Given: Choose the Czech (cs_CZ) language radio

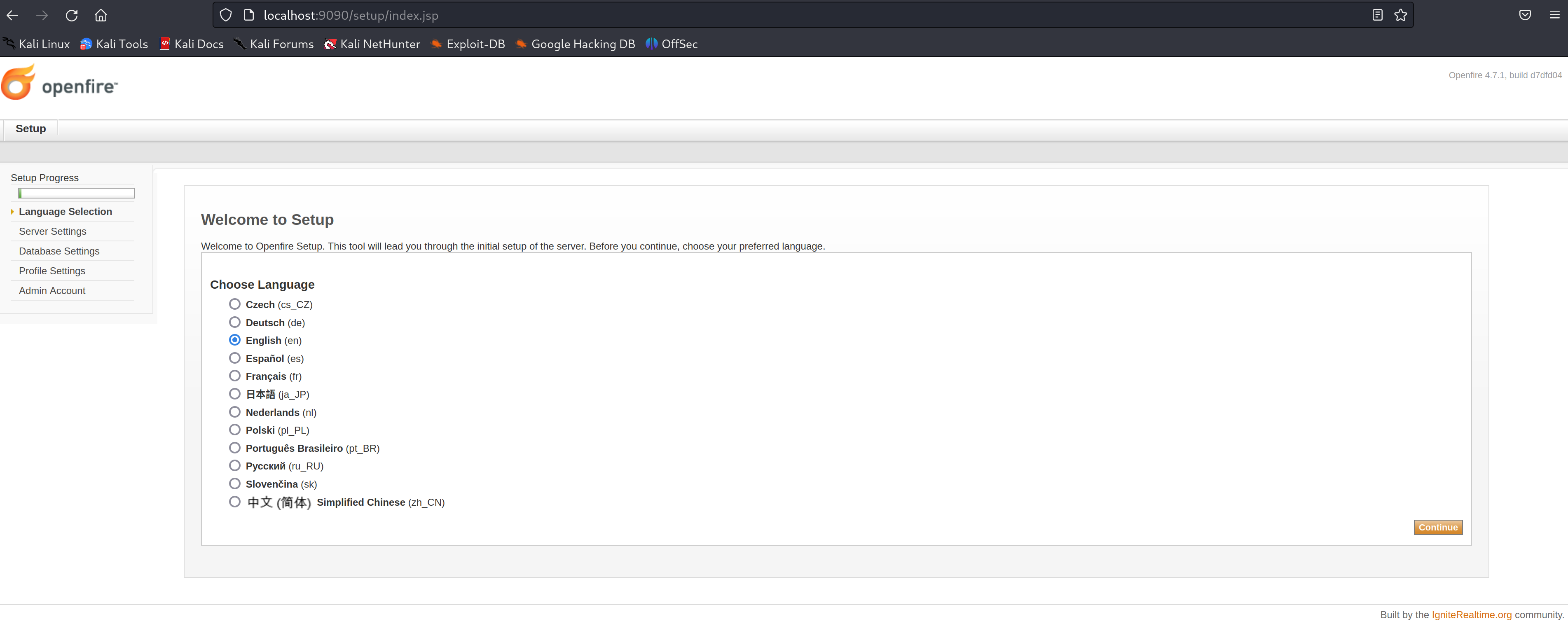Looking at the screenshot, I should tap(235, 304).
